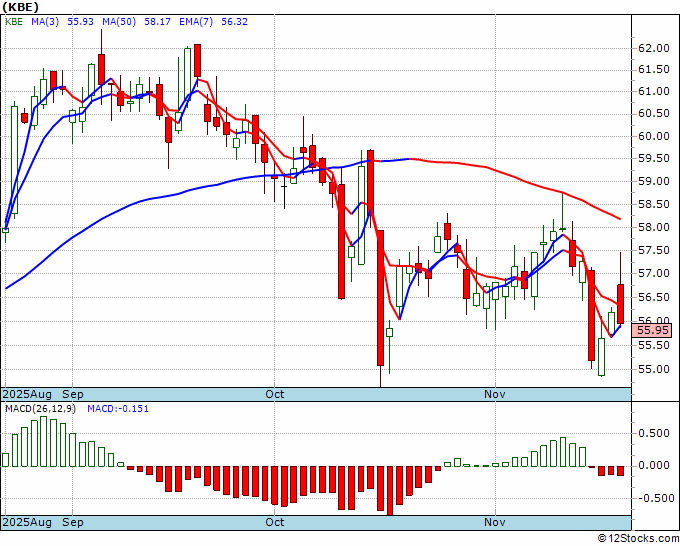Click the 61.00 price axis label
The image size is (680, 546).
tap(654, 92)
